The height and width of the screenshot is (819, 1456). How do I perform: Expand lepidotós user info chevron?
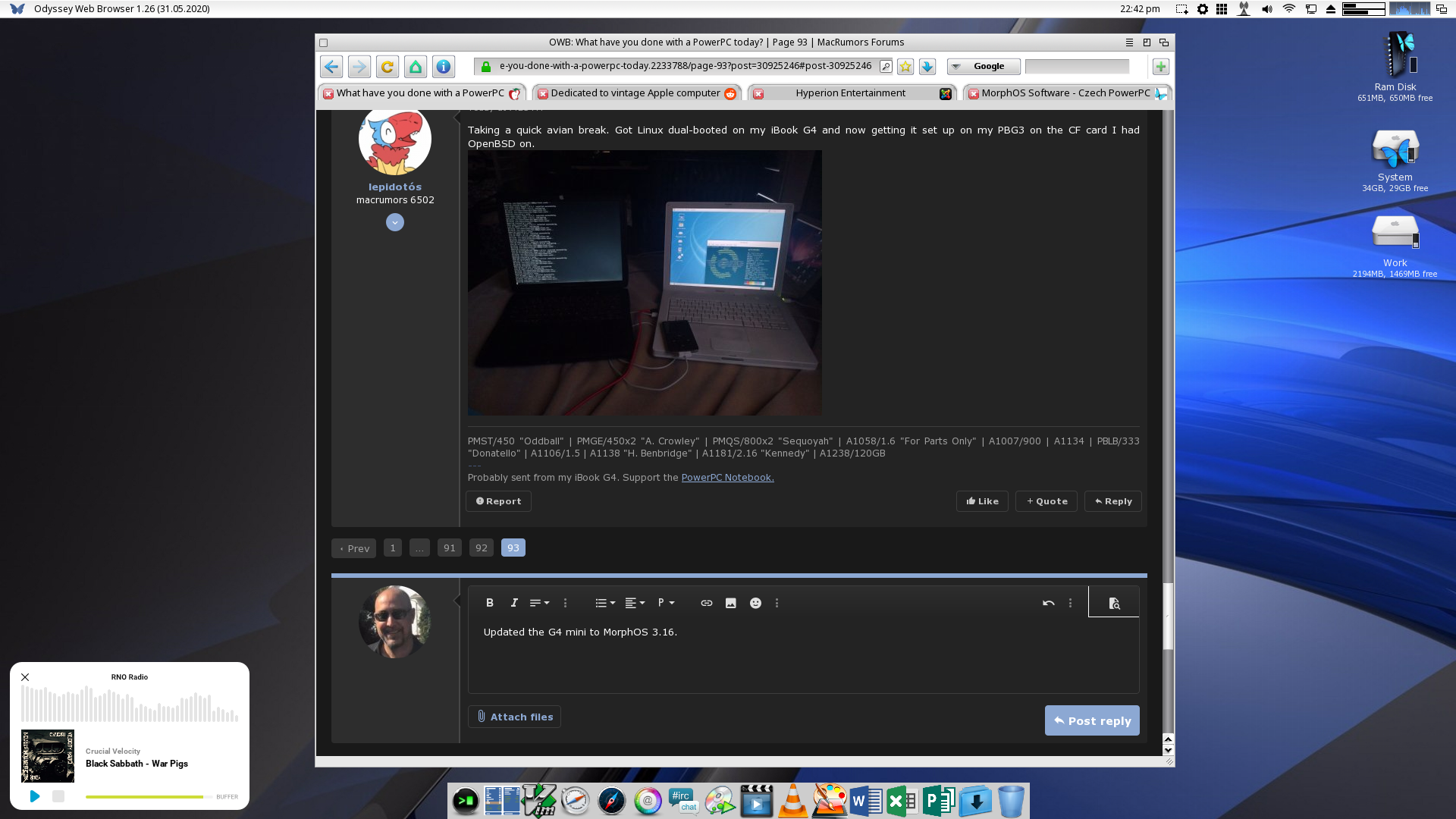(395, 222)
